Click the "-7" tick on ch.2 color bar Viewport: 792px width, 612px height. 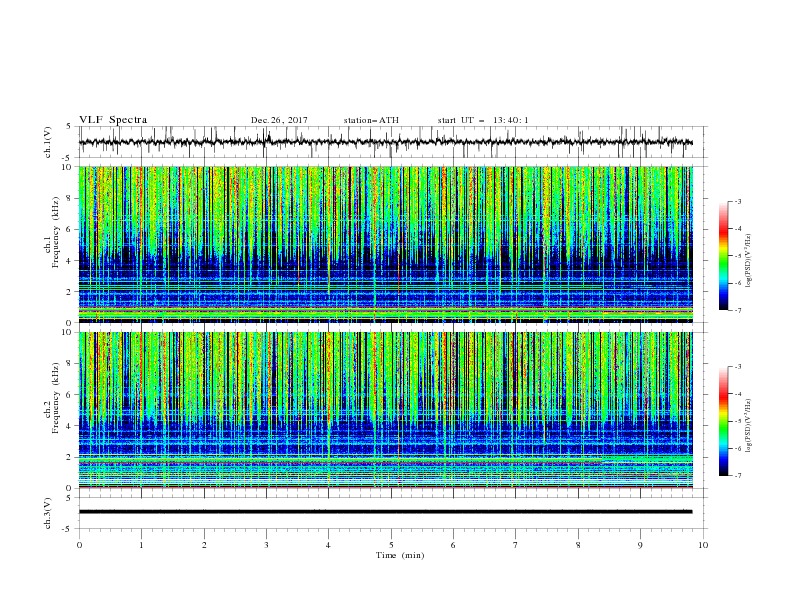737,475
